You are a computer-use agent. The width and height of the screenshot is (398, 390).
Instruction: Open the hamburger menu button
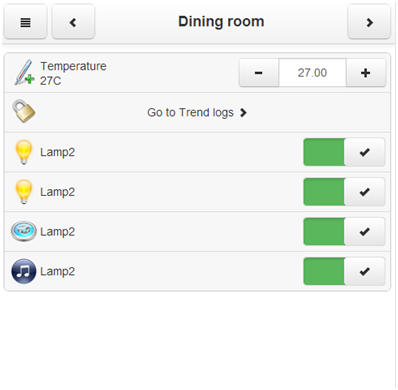point(26,22)
